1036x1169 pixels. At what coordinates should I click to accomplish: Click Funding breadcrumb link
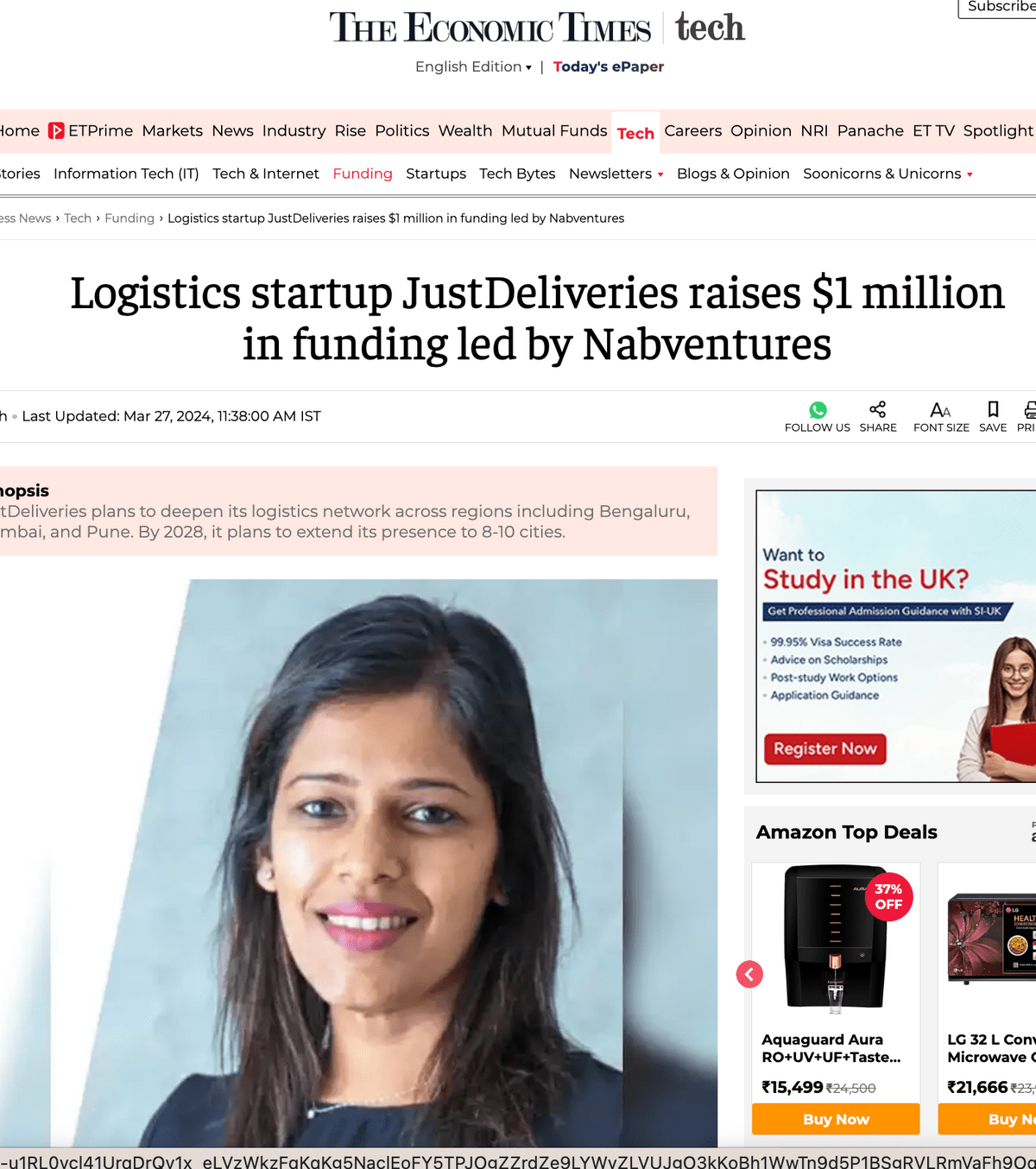pyautogui.click(x=129, y=218)
